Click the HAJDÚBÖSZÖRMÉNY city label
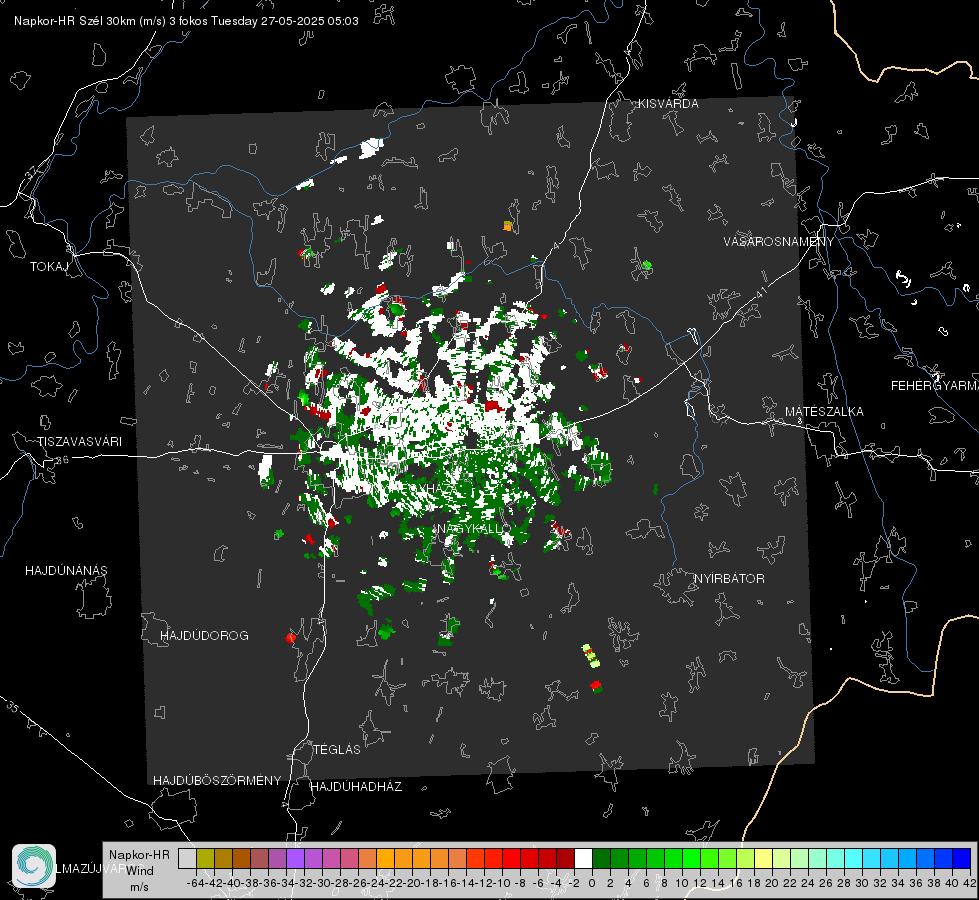Image resolution: width=979 pixels, height=900 pixels. click(217, 781)
